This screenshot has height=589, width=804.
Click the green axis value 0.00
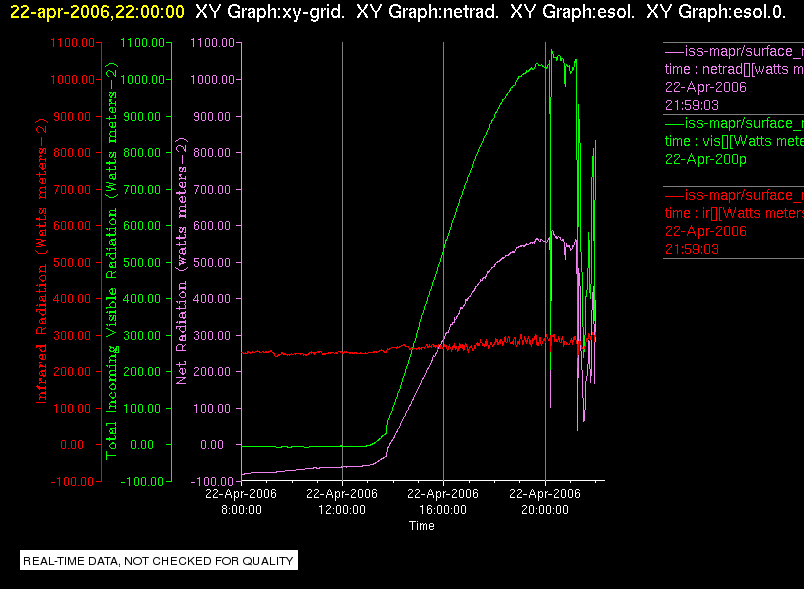point(142,445)
